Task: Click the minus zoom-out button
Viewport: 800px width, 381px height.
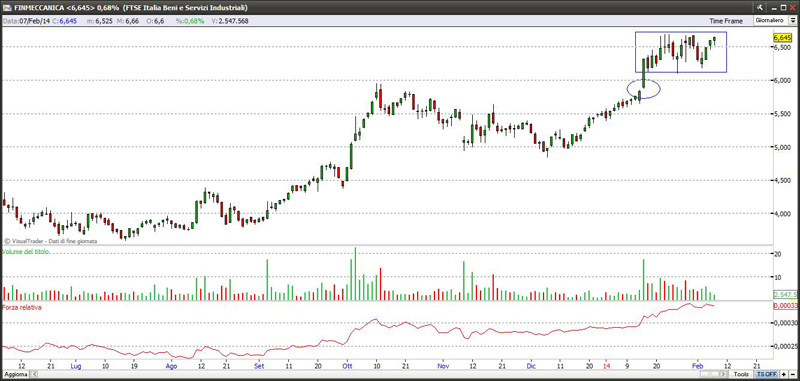Action: click(792, 374)
